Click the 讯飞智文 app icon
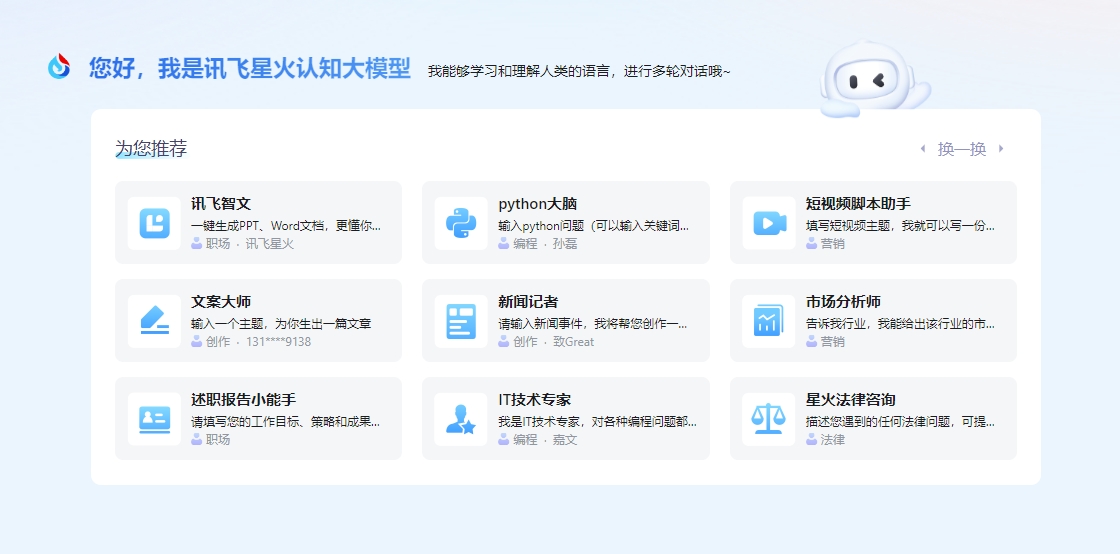Viewport: 1120px width, 554px height. click(154, 223)
